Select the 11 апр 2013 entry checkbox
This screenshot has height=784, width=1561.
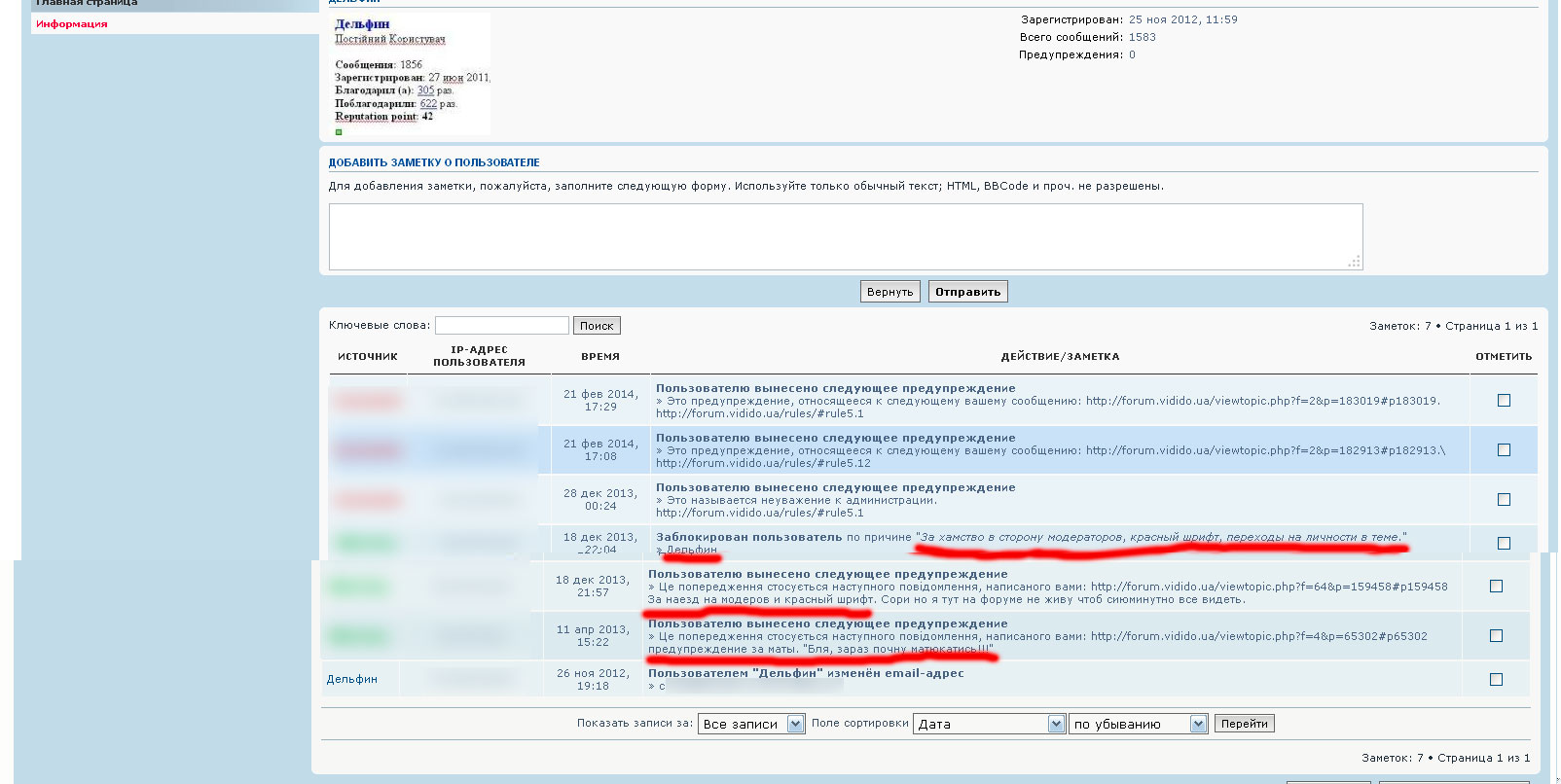pyautogui.click(x=1496, y=636)
